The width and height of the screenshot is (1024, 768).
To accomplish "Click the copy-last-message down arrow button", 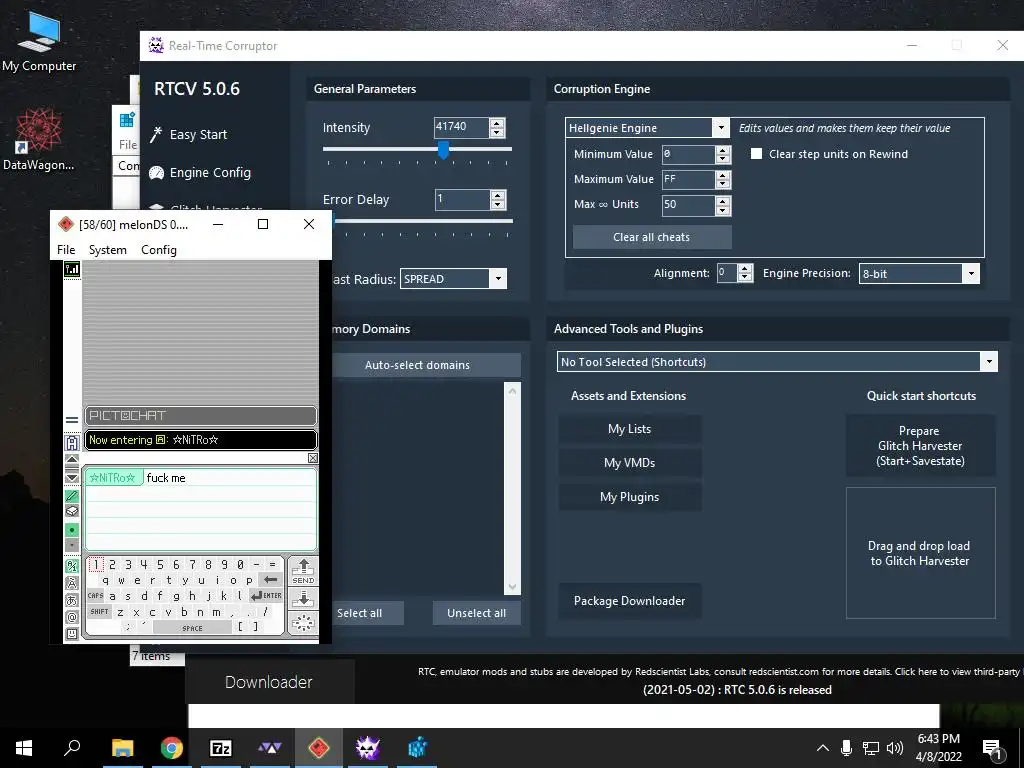I will click(x=303, y=598).
